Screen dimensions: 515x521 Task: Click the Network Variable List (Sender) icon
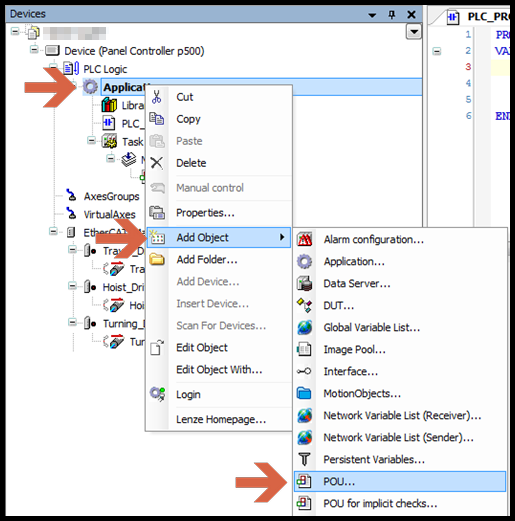coord(304,437)
